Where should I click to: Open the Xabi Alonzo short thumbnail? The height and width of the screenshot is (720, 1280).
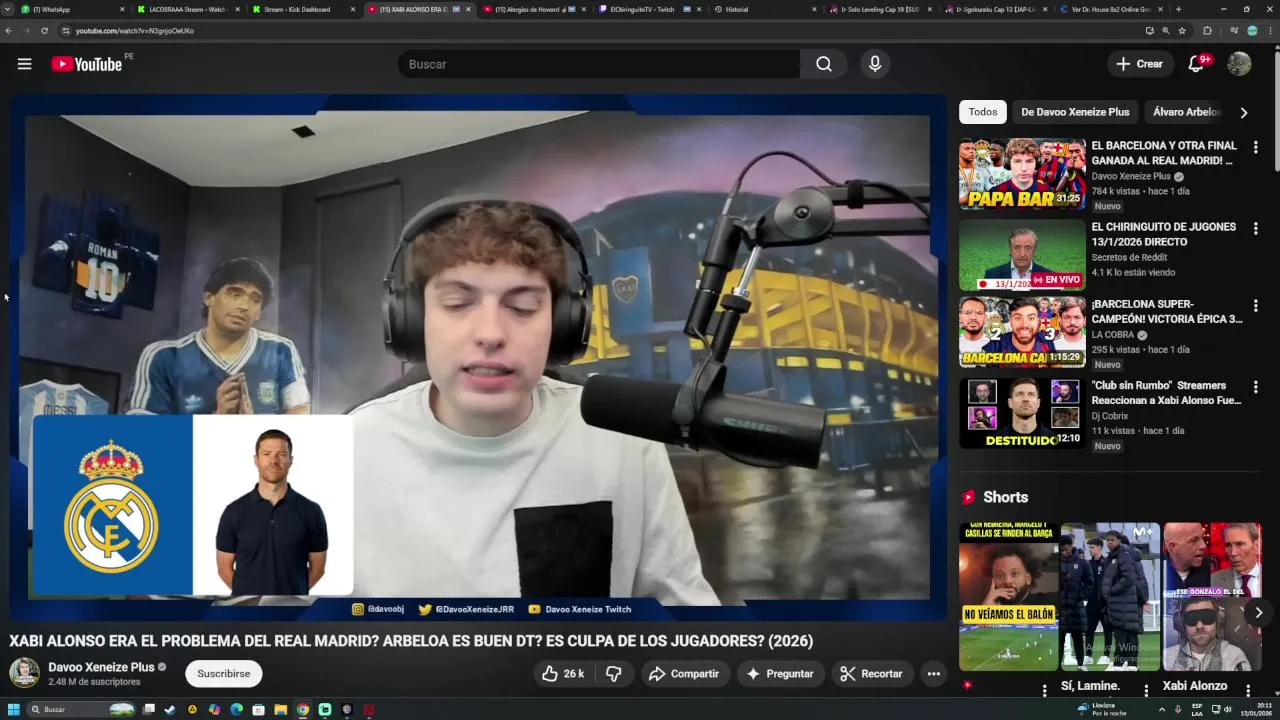(1212, 597)
